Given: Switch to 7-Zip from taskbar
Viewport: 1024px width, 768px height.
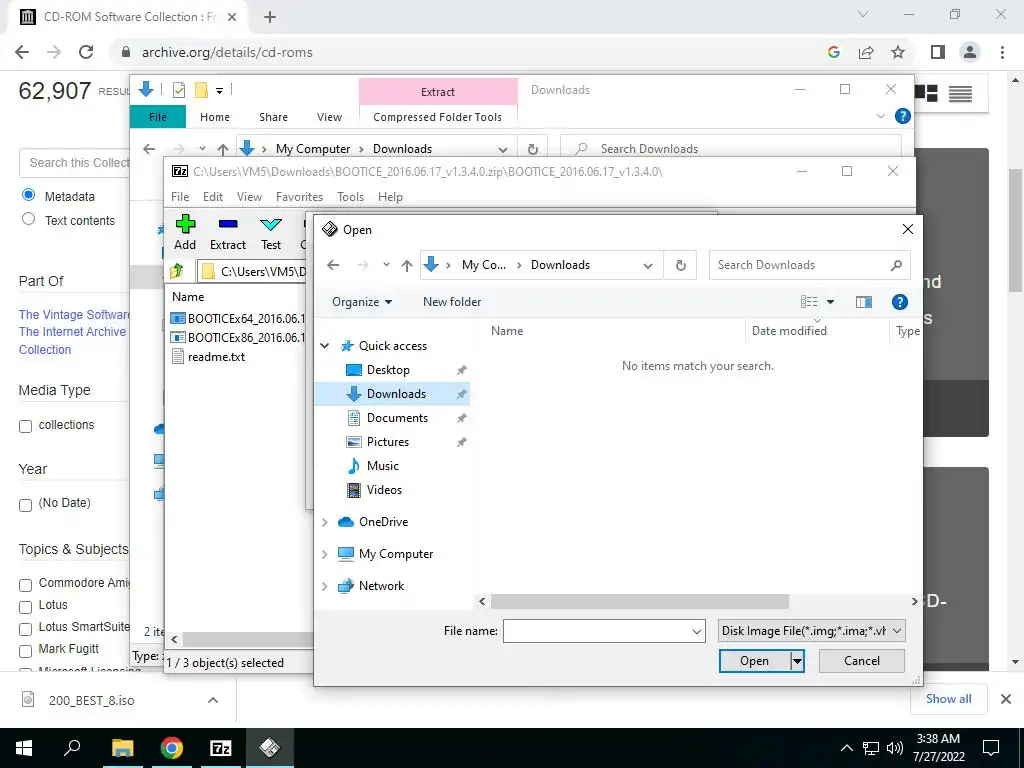Looking at the screenshot, I should tap(220, 748).
